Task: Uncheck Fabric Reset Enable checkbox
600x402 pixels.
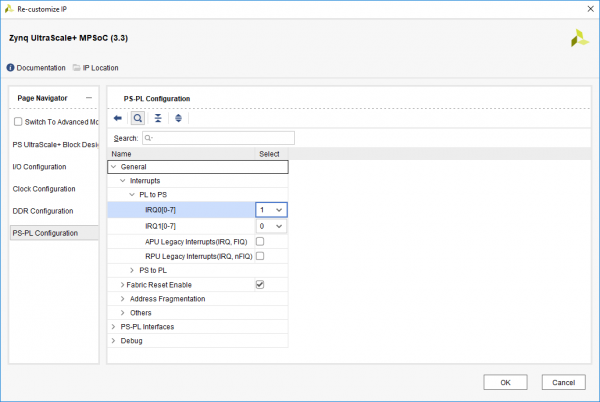Action: tap(260, 284)
